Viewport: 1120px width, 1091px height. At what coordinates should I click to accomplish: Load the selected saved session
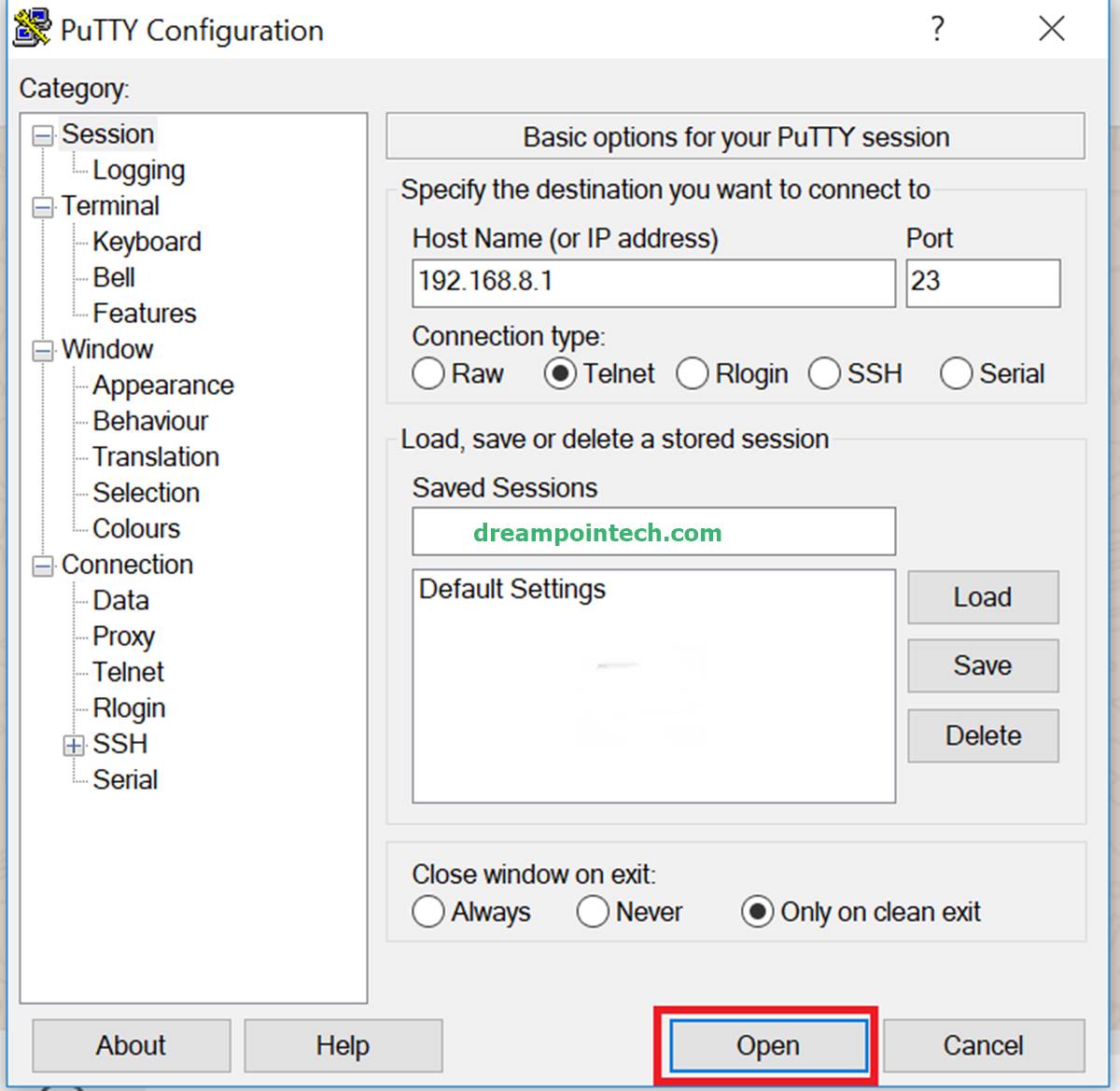point(982,597)
